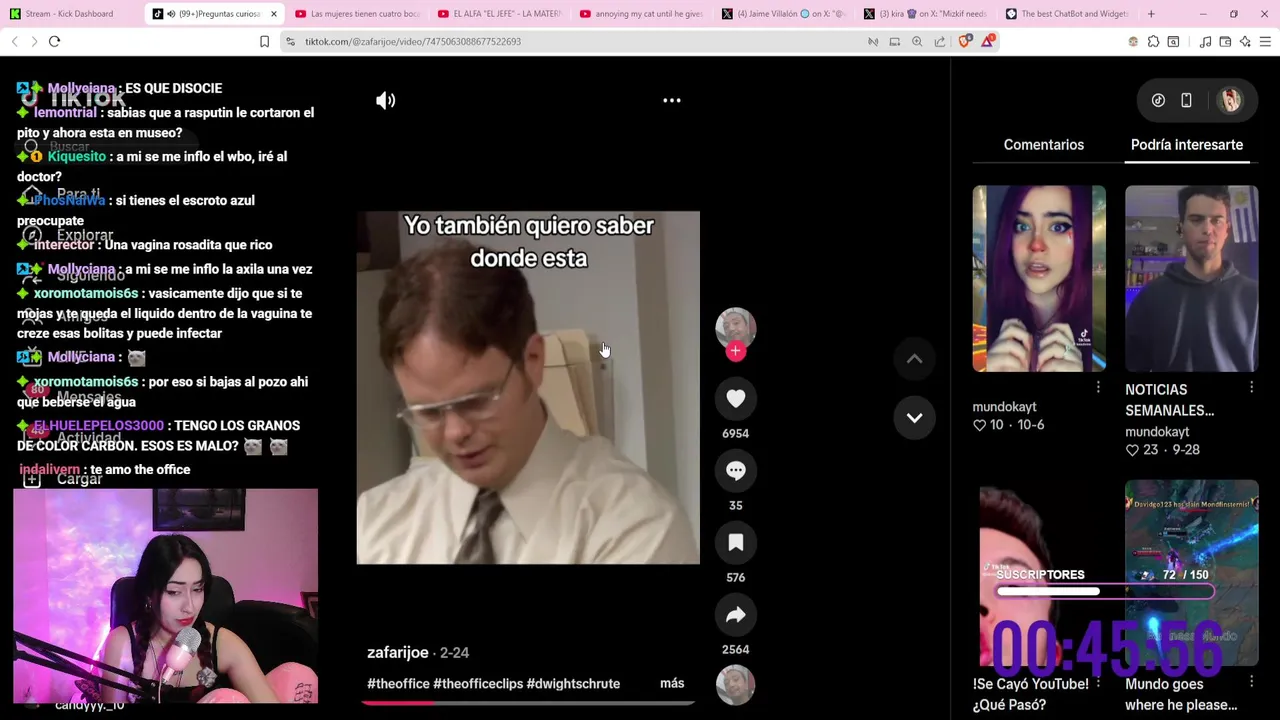Open comments via the speech bubble icon
Image resolution: width=1280 pixels, height=720 pixels.
click(736, 471)
